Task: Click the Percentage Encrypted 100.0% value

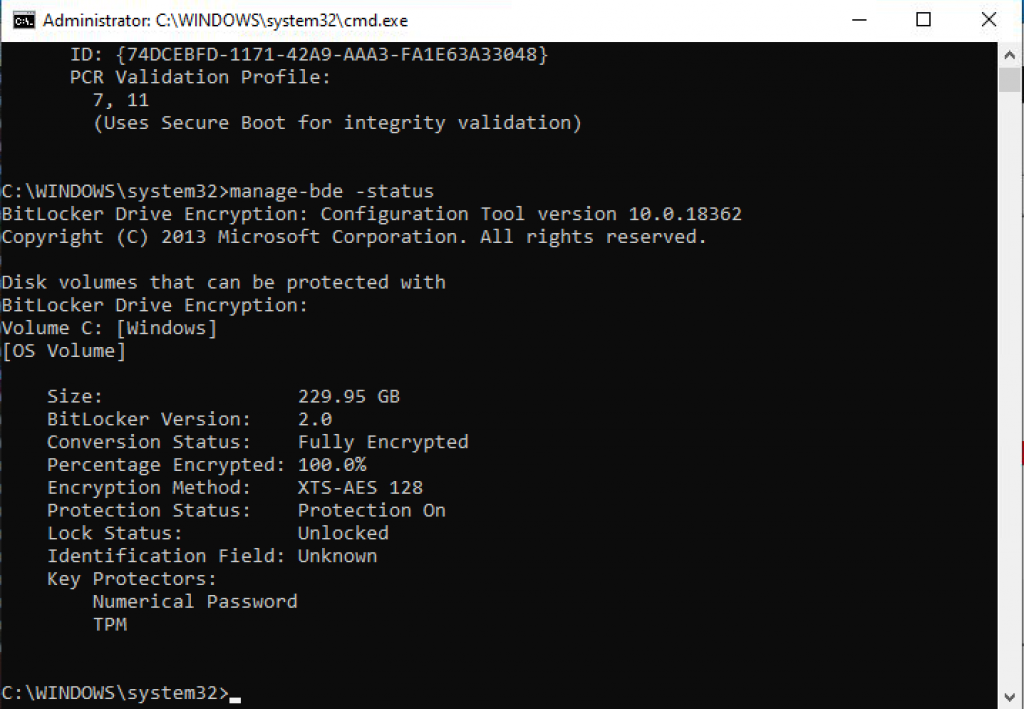Action: [334, 464]
